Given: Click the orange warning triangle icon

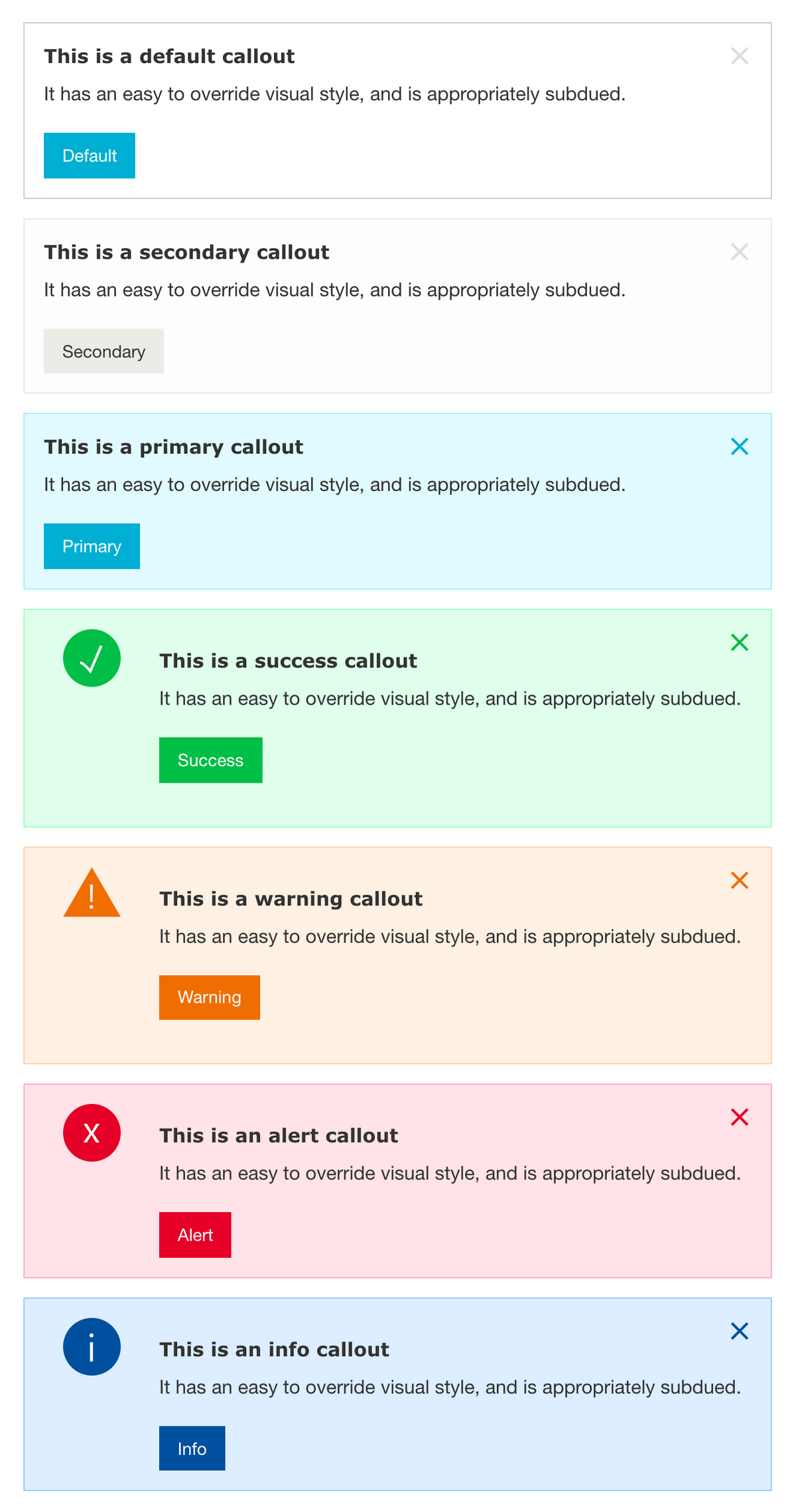Looking at the screenshot, I should click(x=92, y=895).
